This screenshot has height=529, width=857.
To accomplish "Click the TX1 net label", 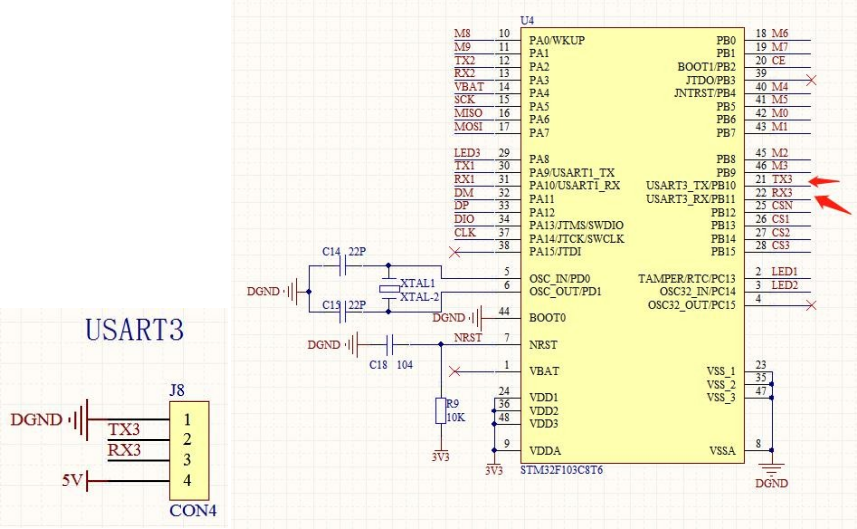I will tap(465, 166).
